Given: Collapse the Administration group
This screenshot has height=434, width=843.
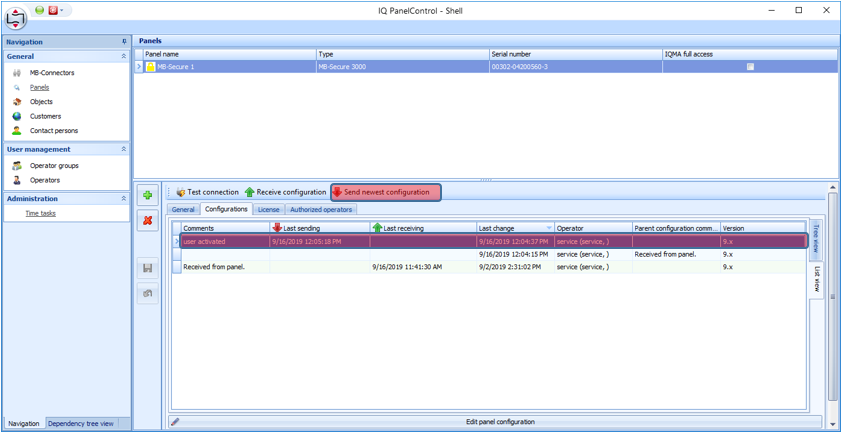Looking at the screenshot, I should coord(124,199).
